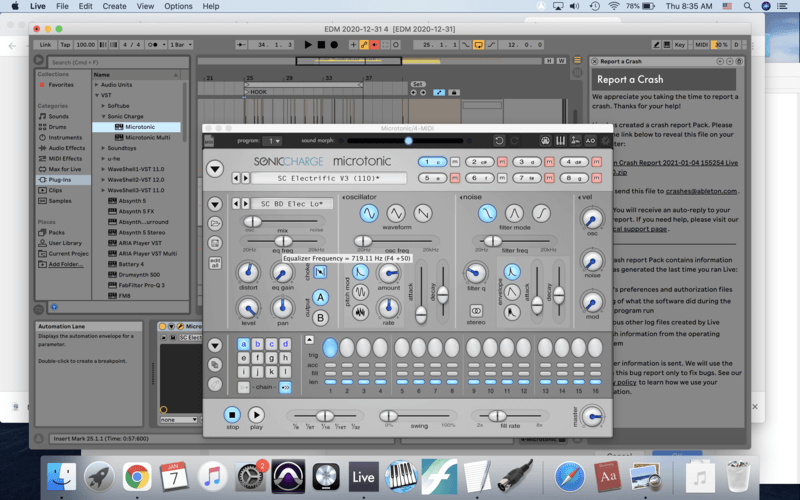
Task: Choose the sine pitch mod mode
Action: pos(360,292)
